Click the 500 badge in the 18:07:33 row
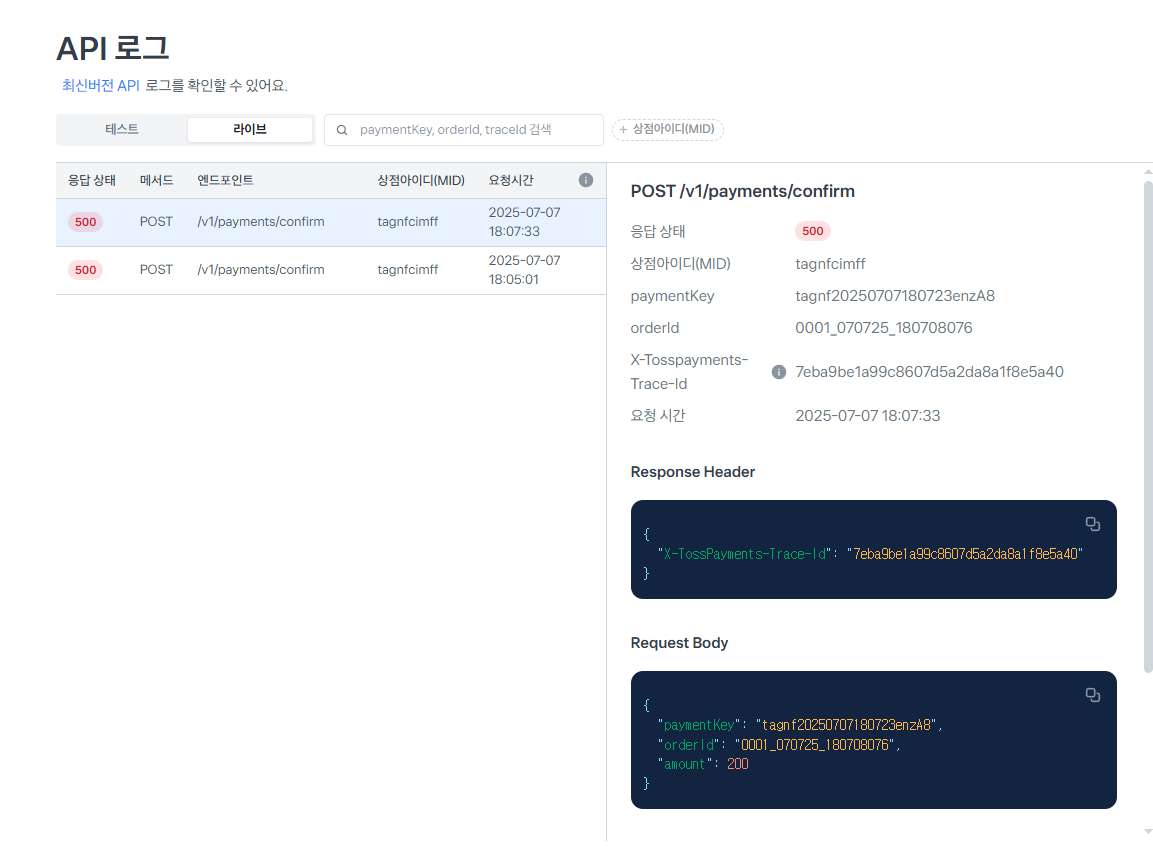The image size is (1153, 849). (85, 222)
